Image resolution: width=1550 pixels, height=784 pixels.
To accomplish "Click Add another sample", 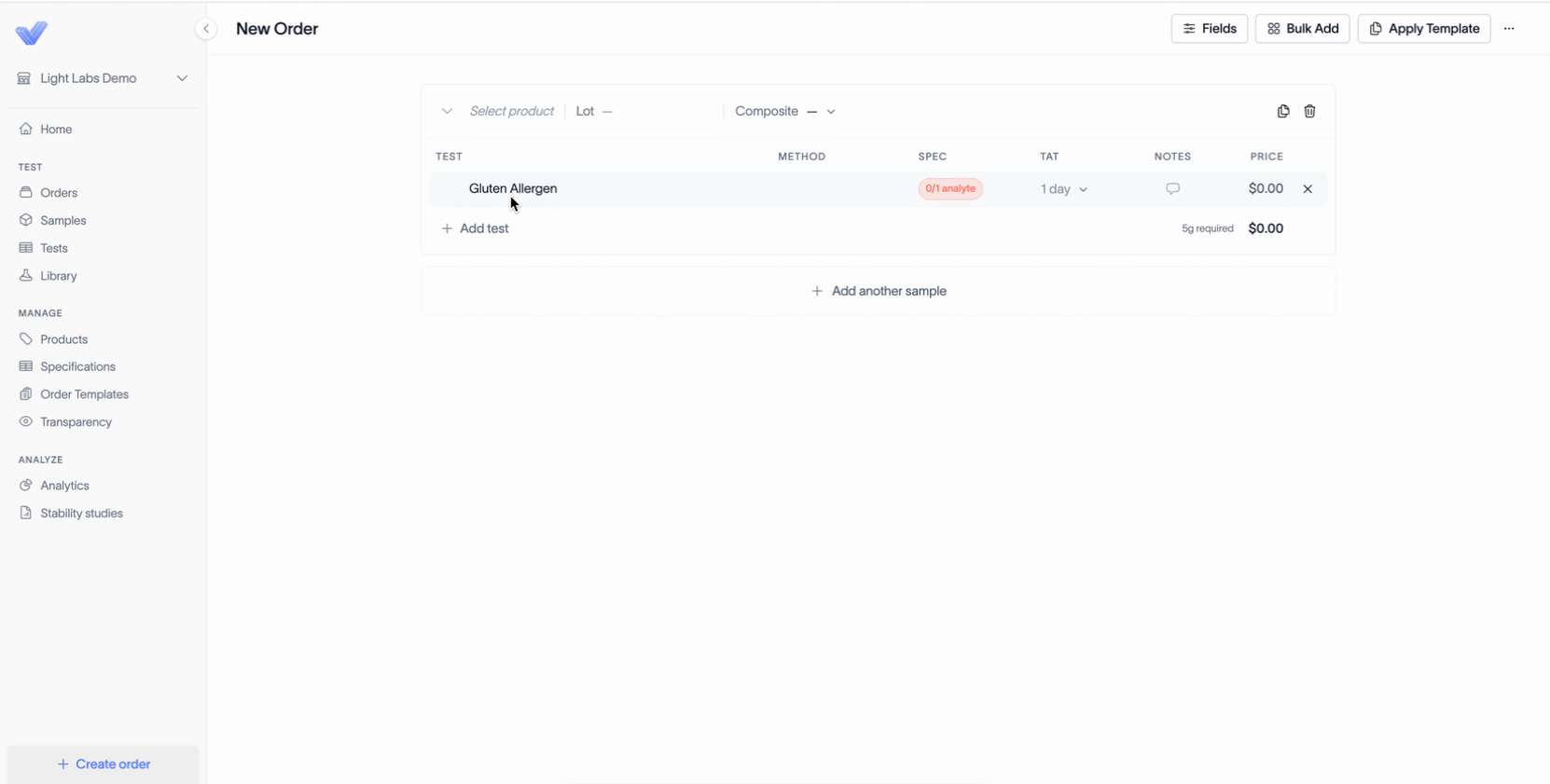I will 879,291.
